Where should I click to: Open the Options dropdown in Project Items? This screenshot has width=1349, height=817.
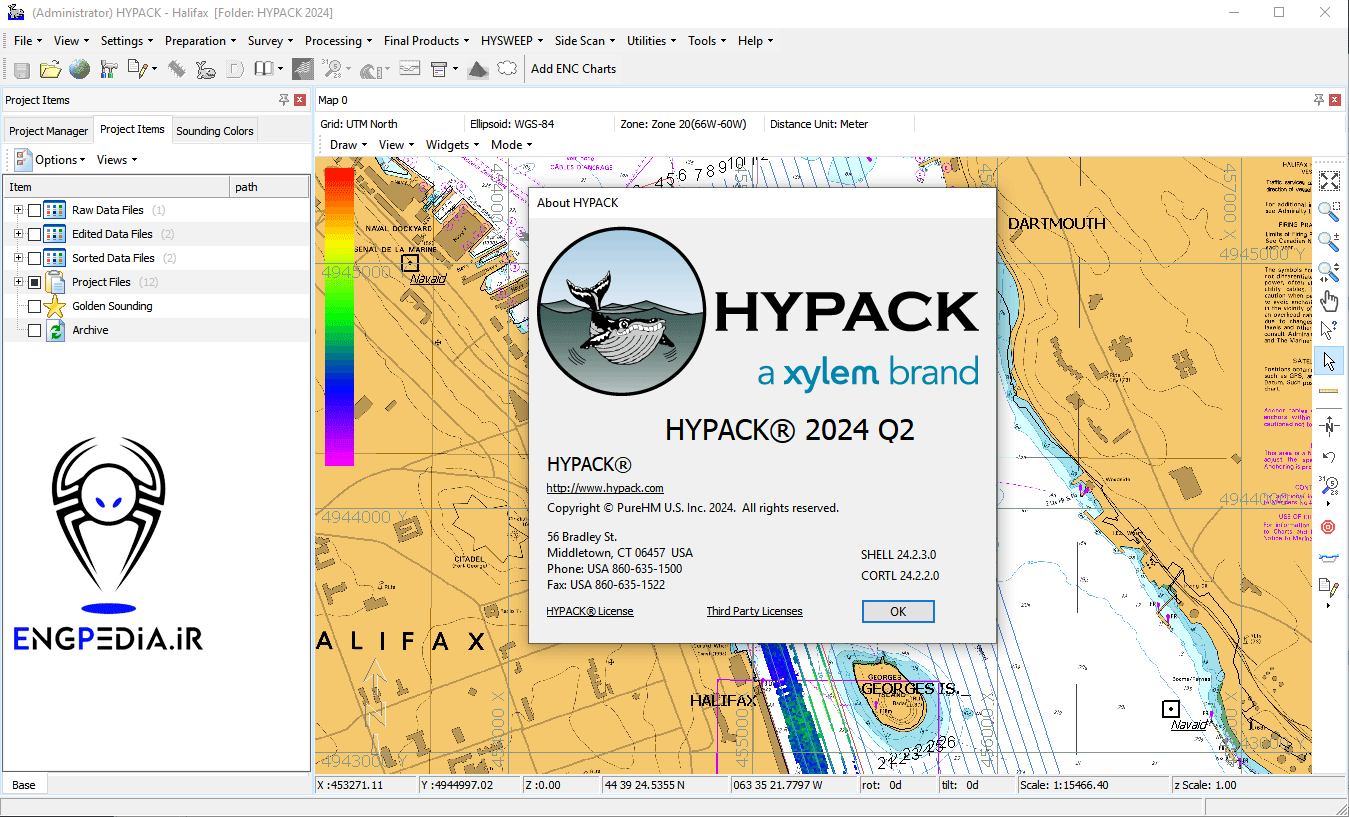[60, 160]
